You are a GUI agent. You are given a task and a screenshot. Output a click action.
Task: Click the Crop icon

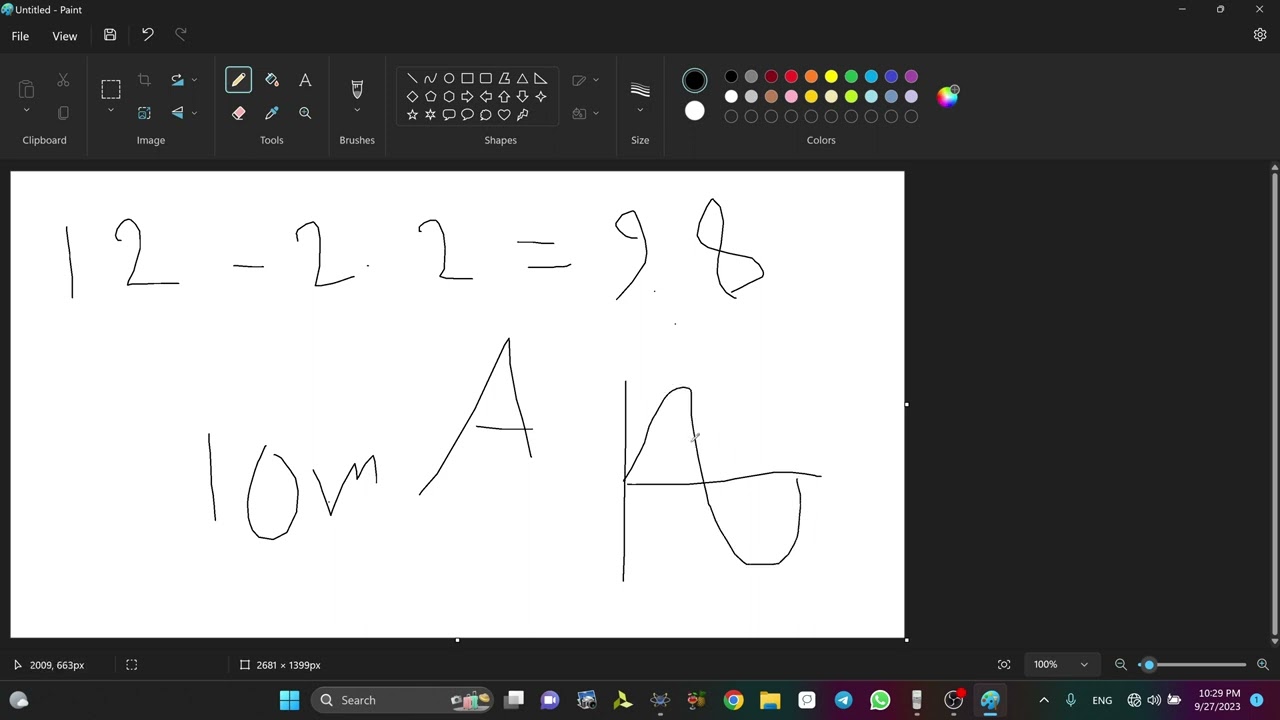click(x=144, y=80)
